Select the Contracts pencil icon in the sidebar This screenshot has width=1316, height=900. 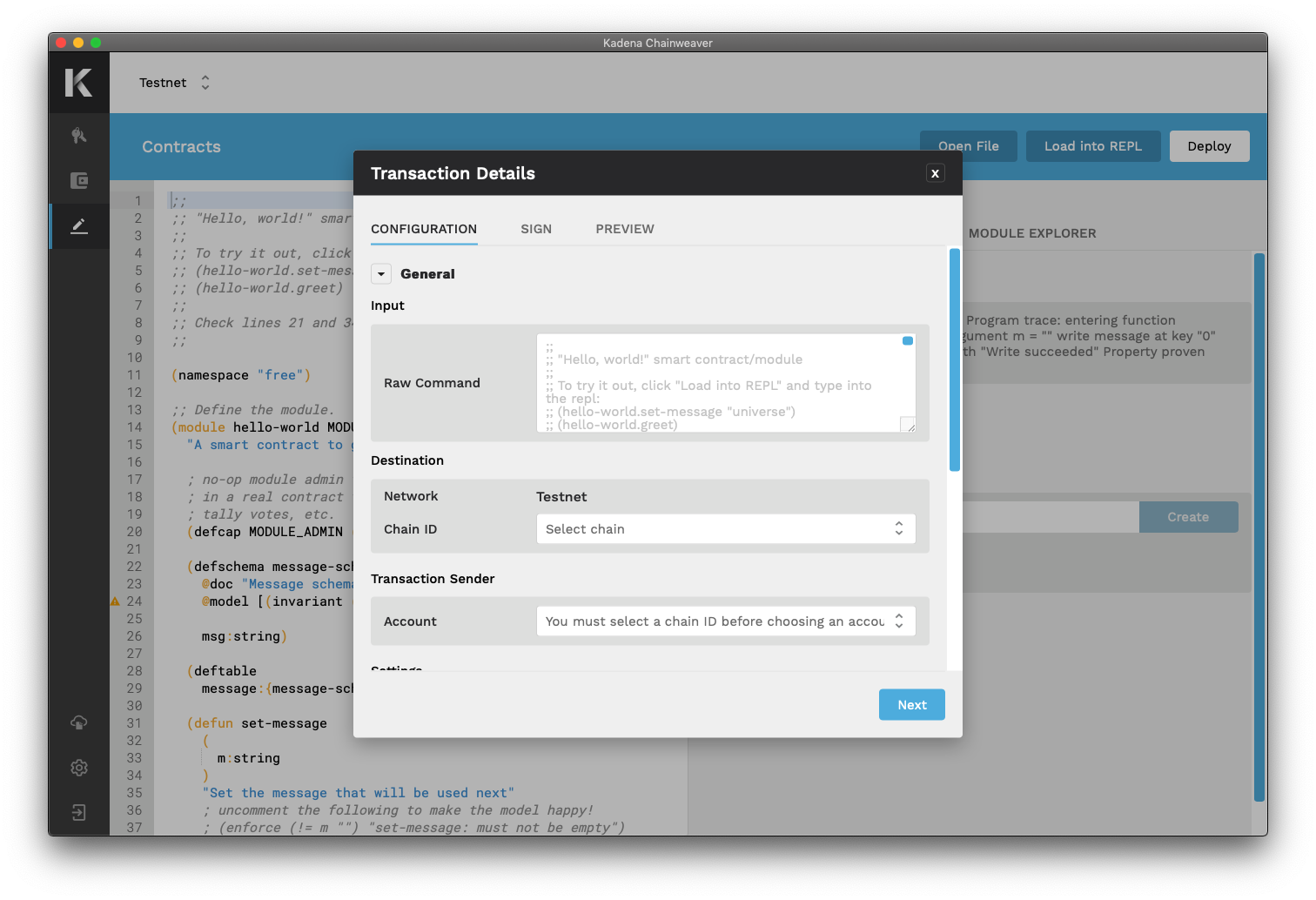click(79, 226)
